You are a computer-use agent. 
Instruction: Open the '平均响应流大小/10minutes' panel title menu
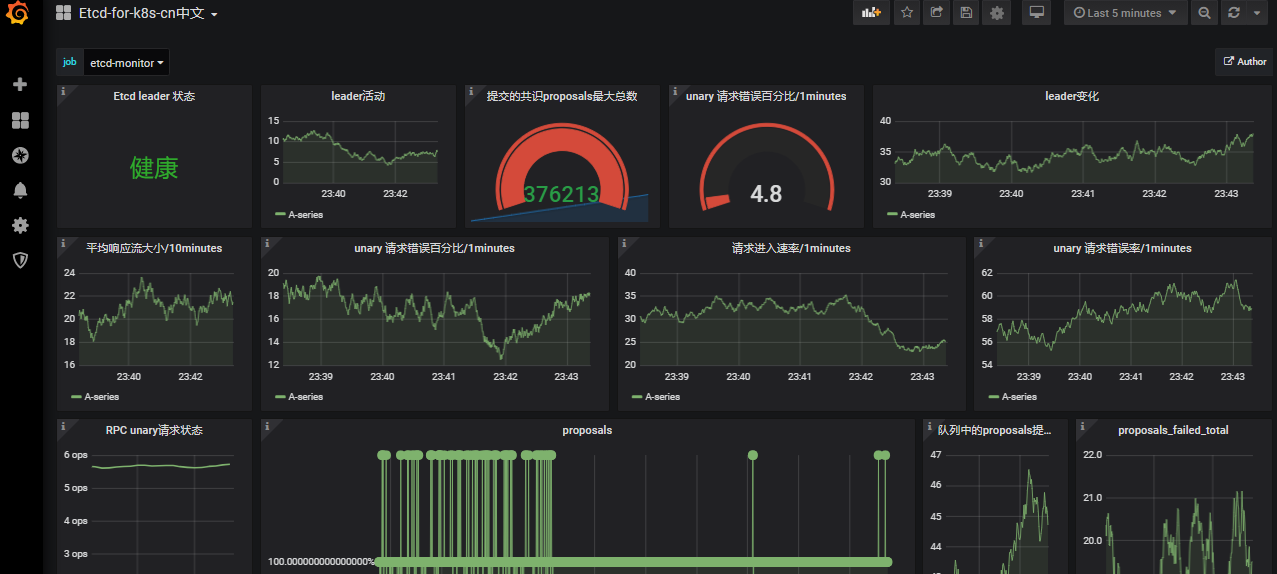pos(154,248)
